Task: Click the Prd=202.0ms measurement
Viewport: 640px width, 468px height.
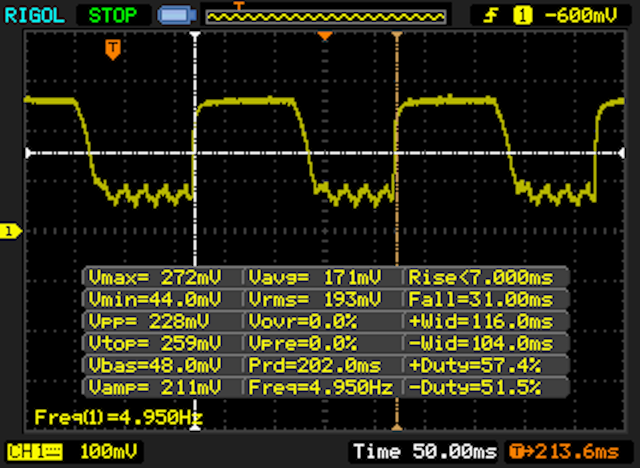Action: pos(315,365)
